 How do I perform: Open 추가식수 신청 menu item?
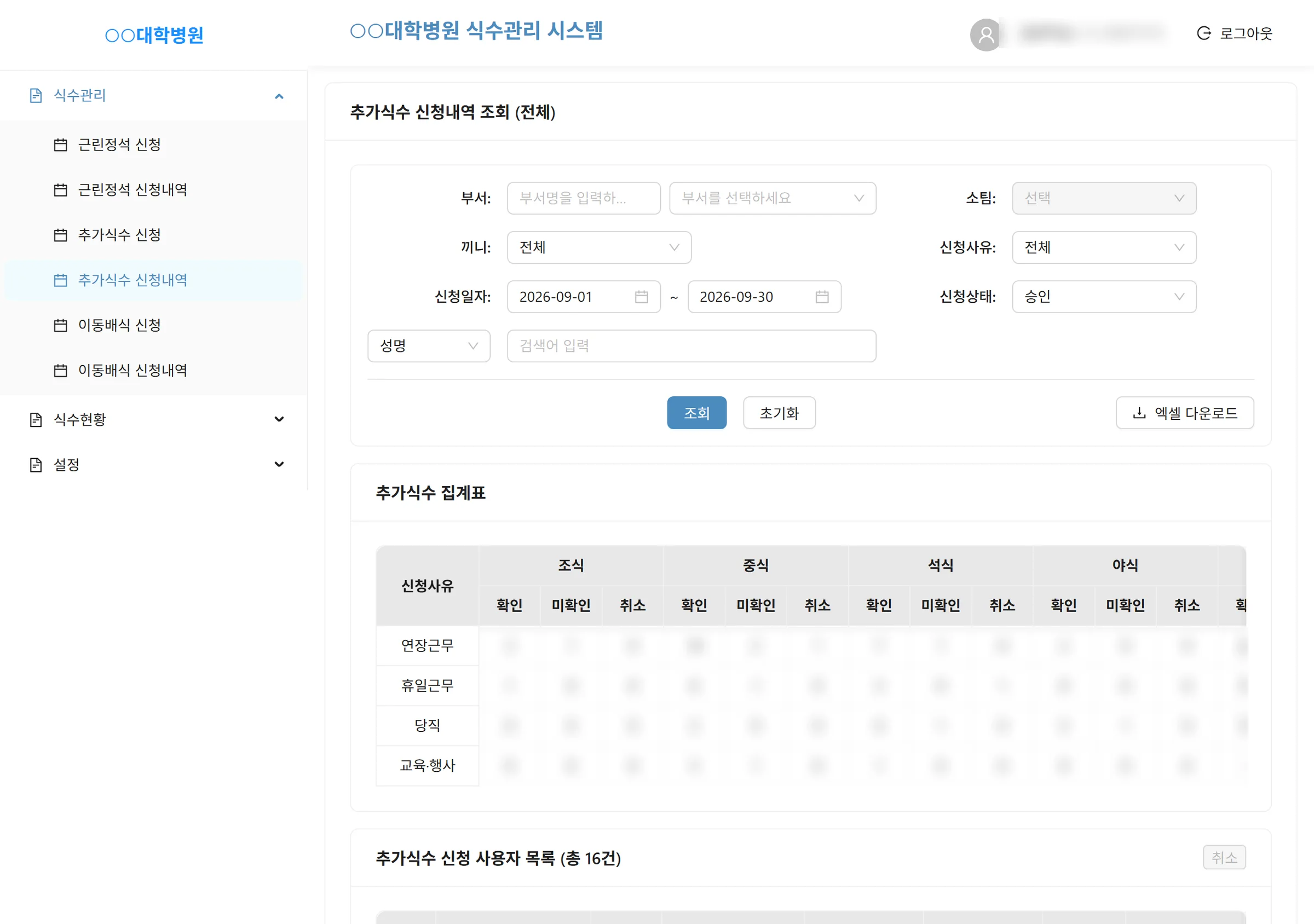click(153, 235)
